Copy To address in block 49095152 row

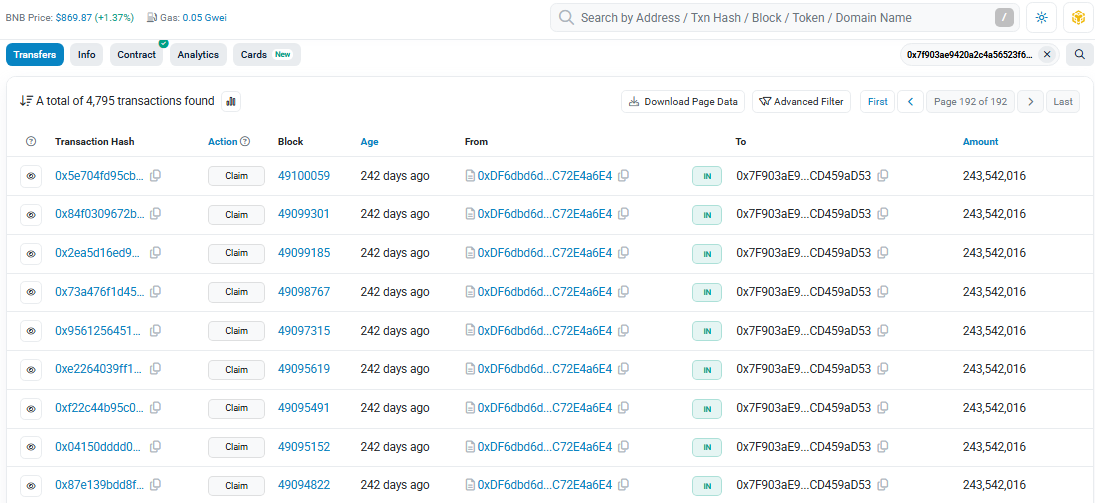(x=883, y=446)
